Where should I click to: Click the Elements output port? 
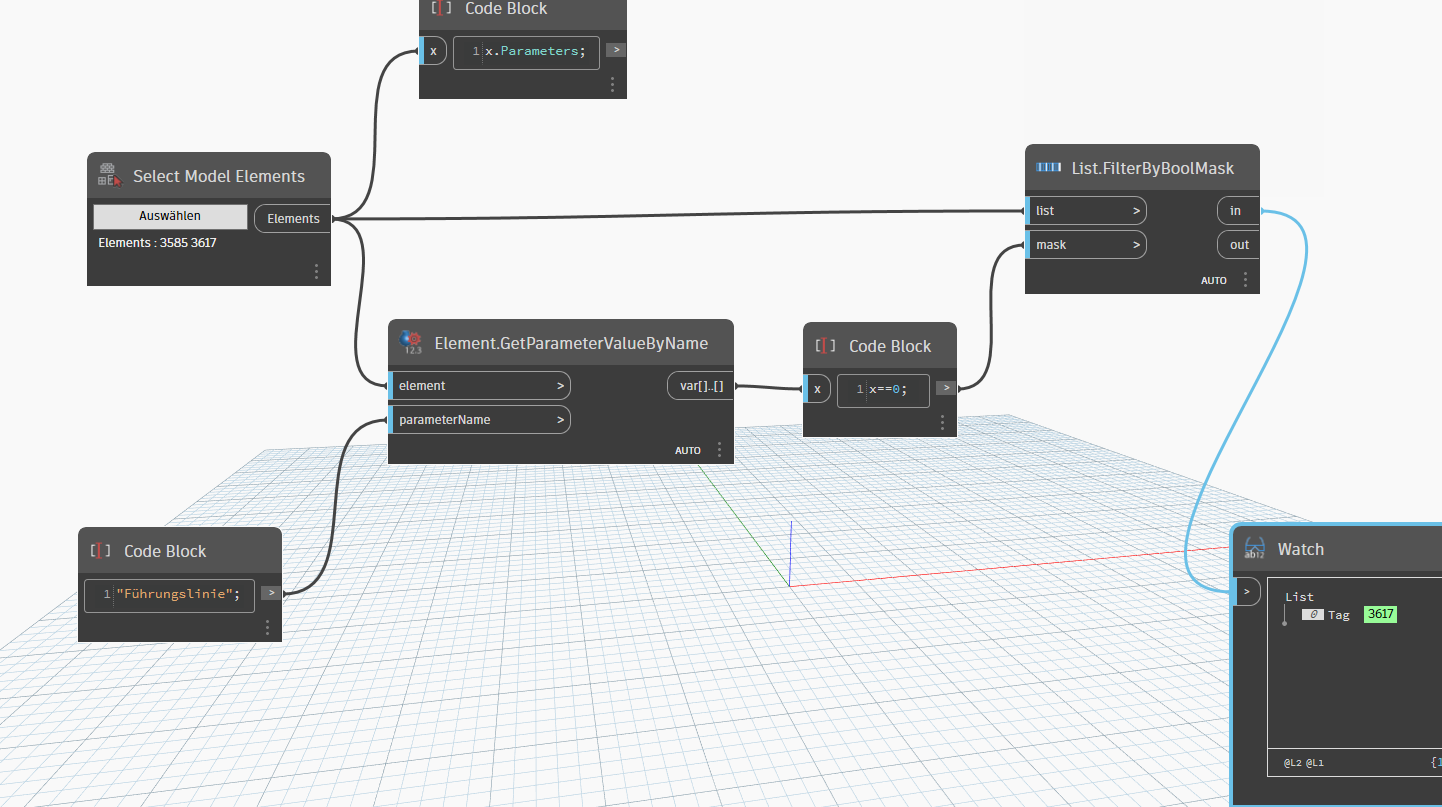(292, 218)
